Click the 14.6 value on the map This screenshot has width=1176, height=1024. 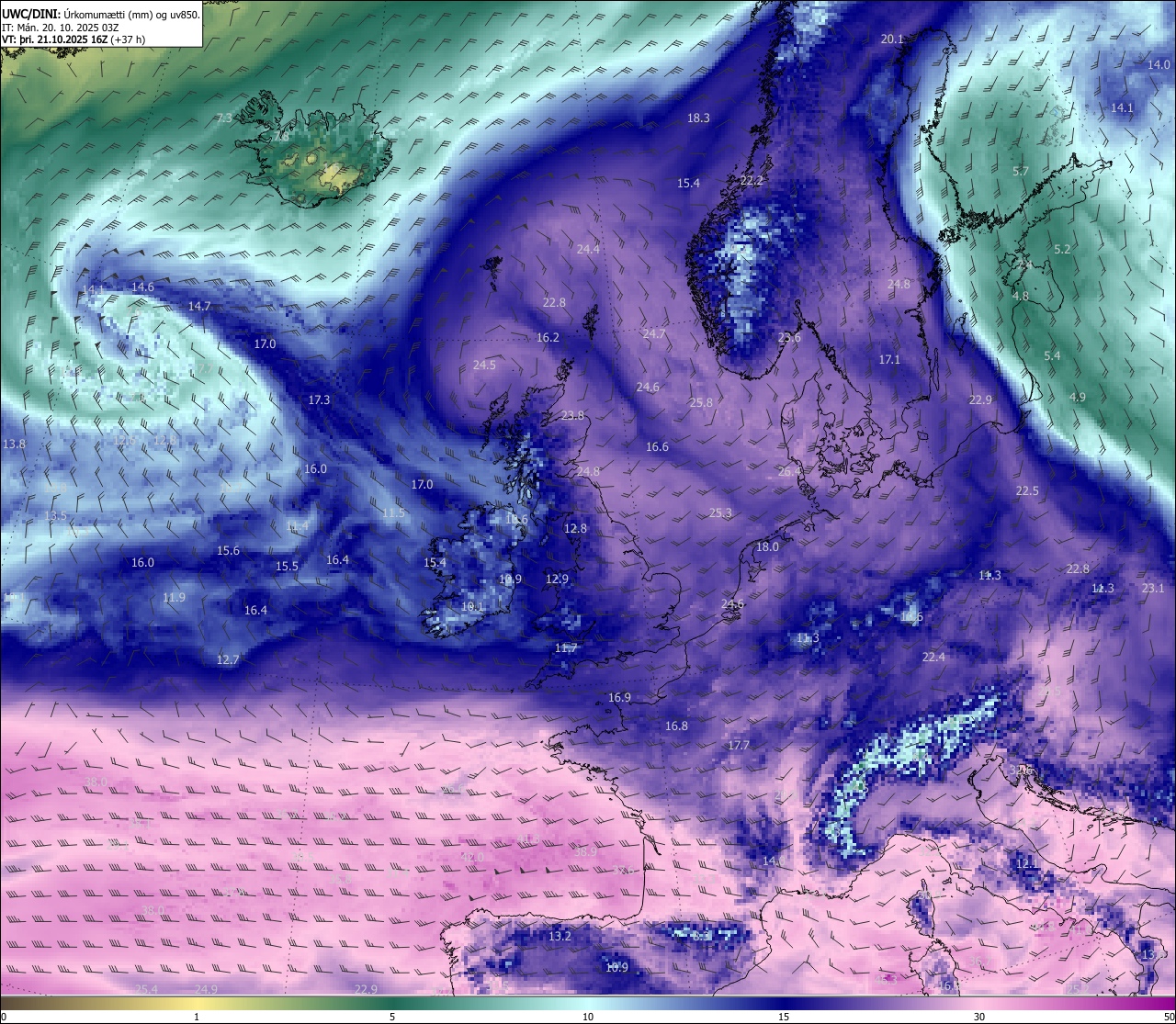pos(142,287)
